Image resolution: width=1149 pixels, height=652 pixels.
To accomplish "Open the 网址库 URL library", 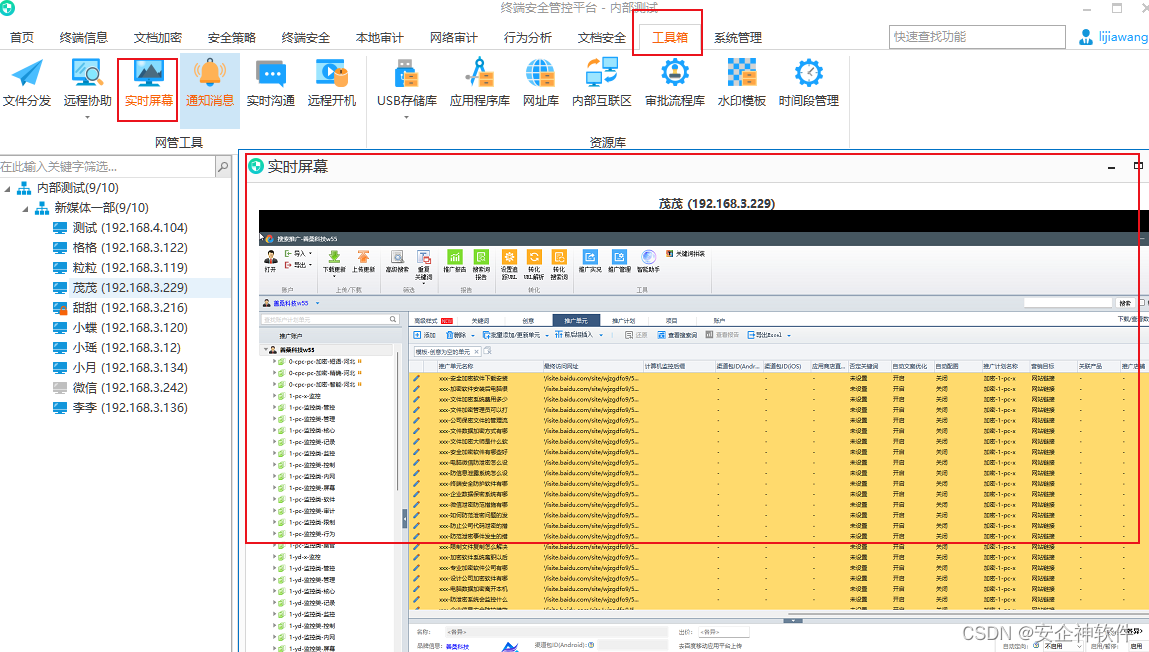I will coord(541,84).
